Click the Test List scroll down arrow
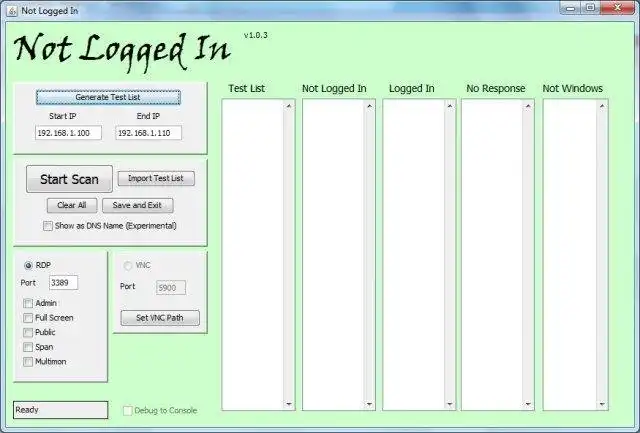Image resolution: width=640 pixels, height=433 pixels. [x=289, y=404]
